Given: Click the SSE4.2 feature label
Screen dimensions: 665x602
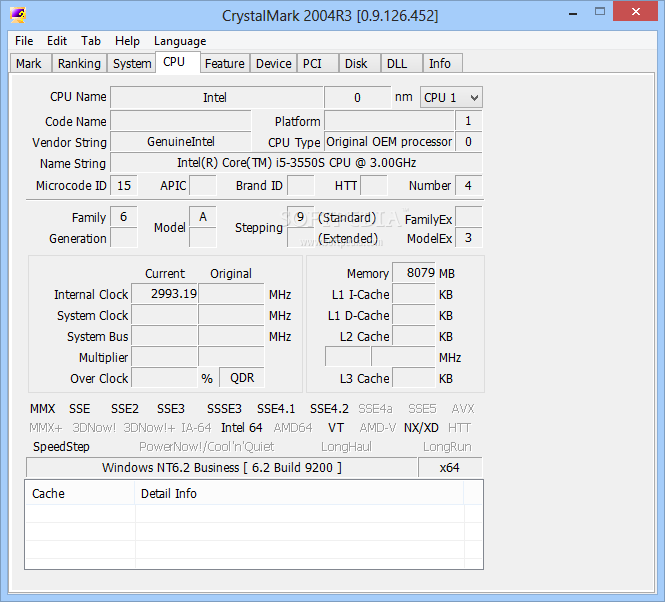Looking at the screenshot, I should tap(329, 409).
